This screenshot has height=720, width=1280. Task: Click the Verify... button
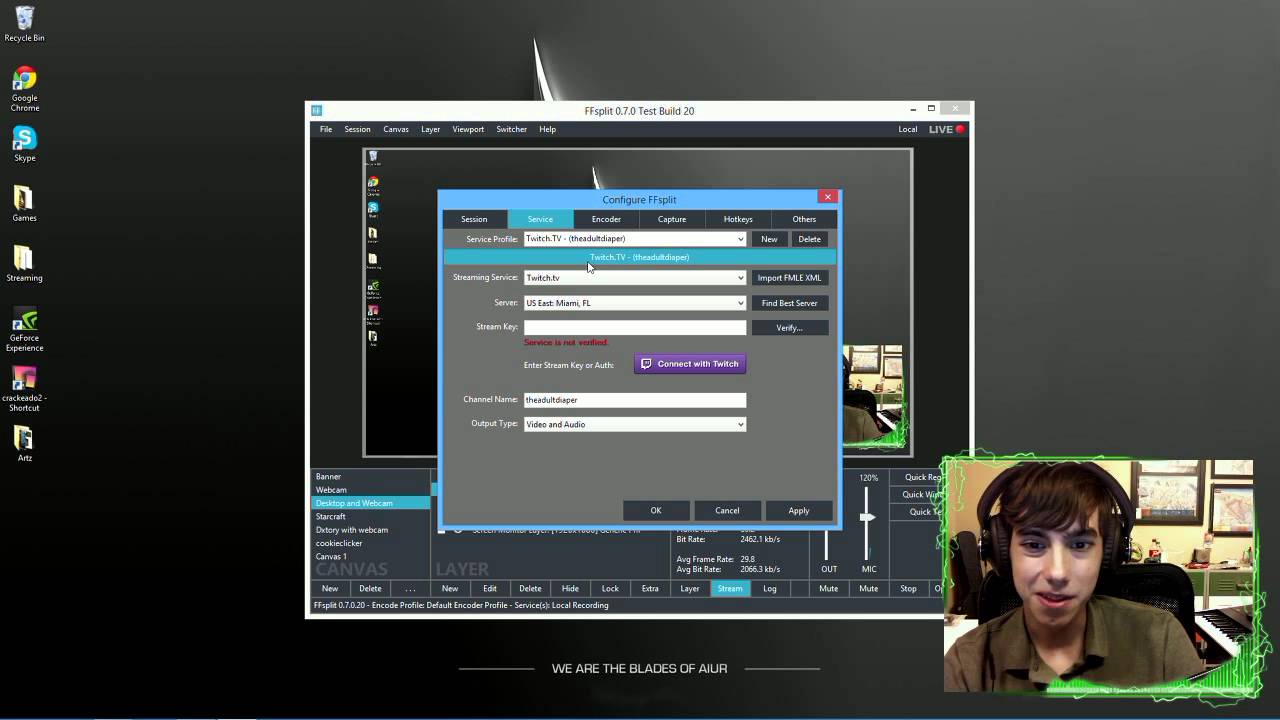(x=789, y=327)
